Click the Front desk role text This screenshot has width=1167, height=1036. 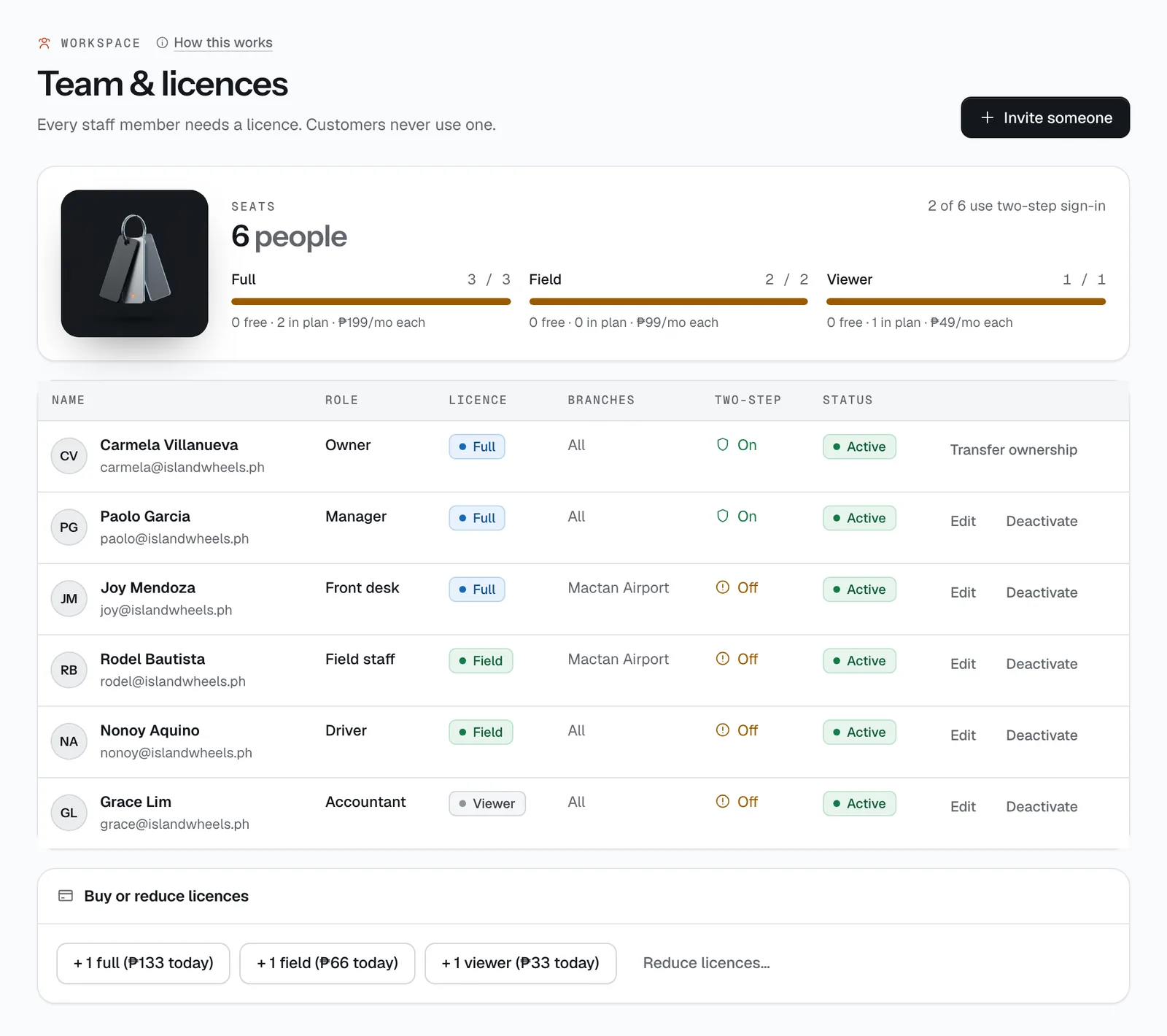point(362,588)
